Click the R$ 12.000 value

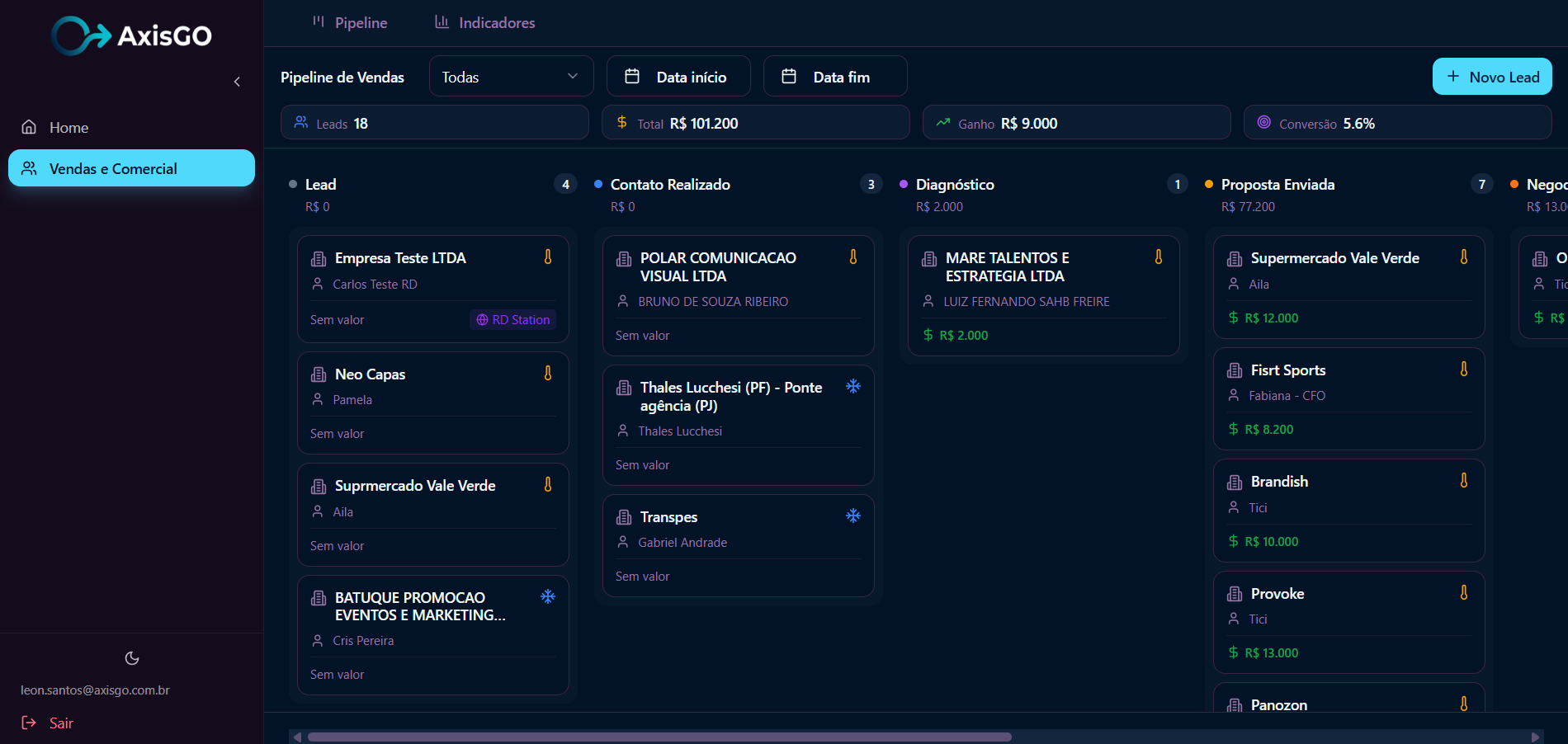pos(1271,318)
